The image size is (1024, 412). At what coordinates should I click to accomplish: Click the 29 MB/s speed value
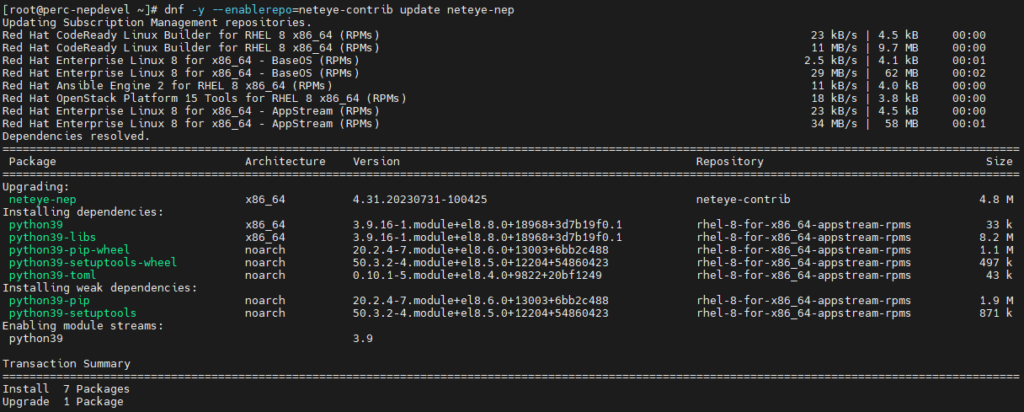coord(834,73)
